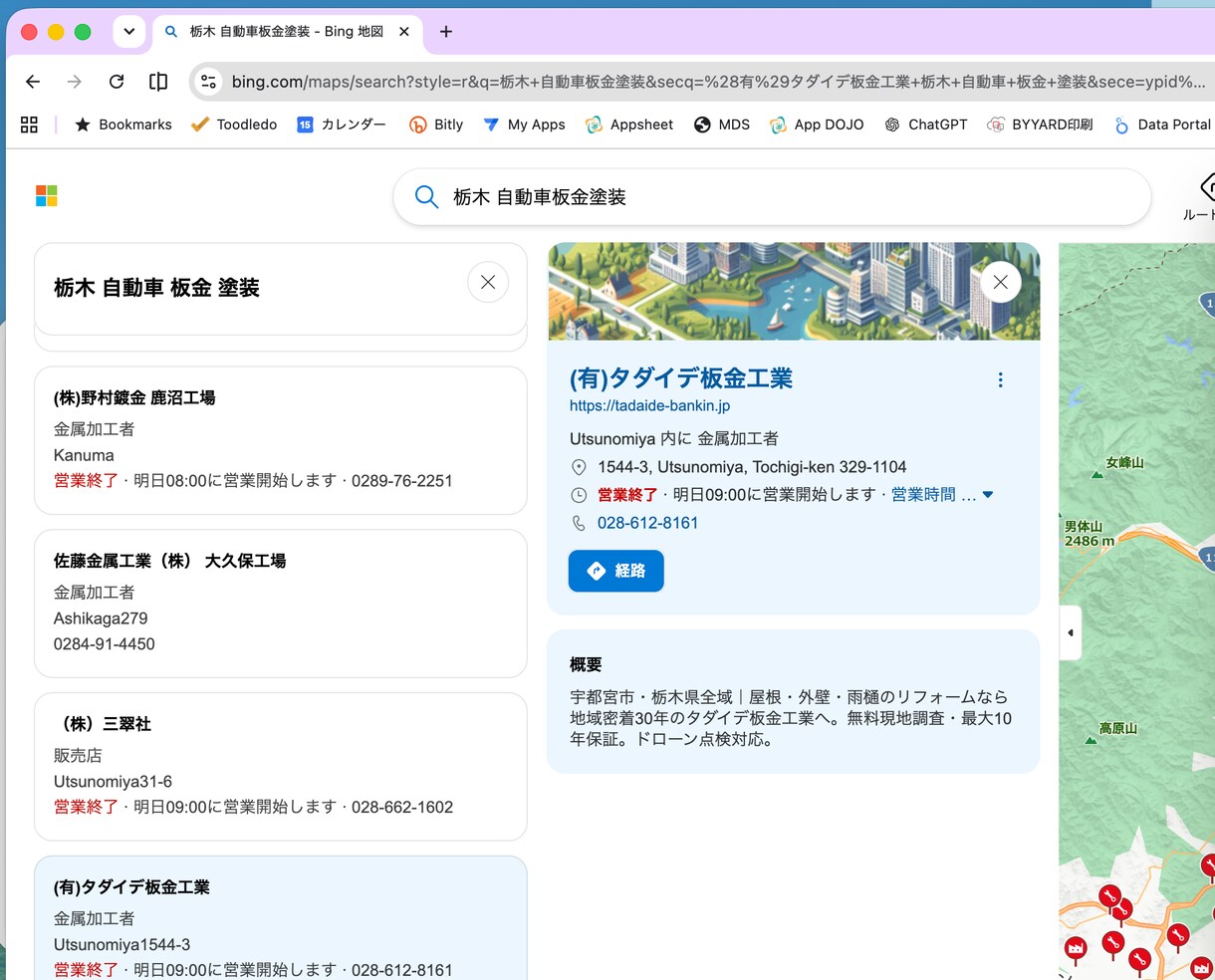Click 男体山 2486 m map label
1215x980 pixels.
(x=1089, y=534)
